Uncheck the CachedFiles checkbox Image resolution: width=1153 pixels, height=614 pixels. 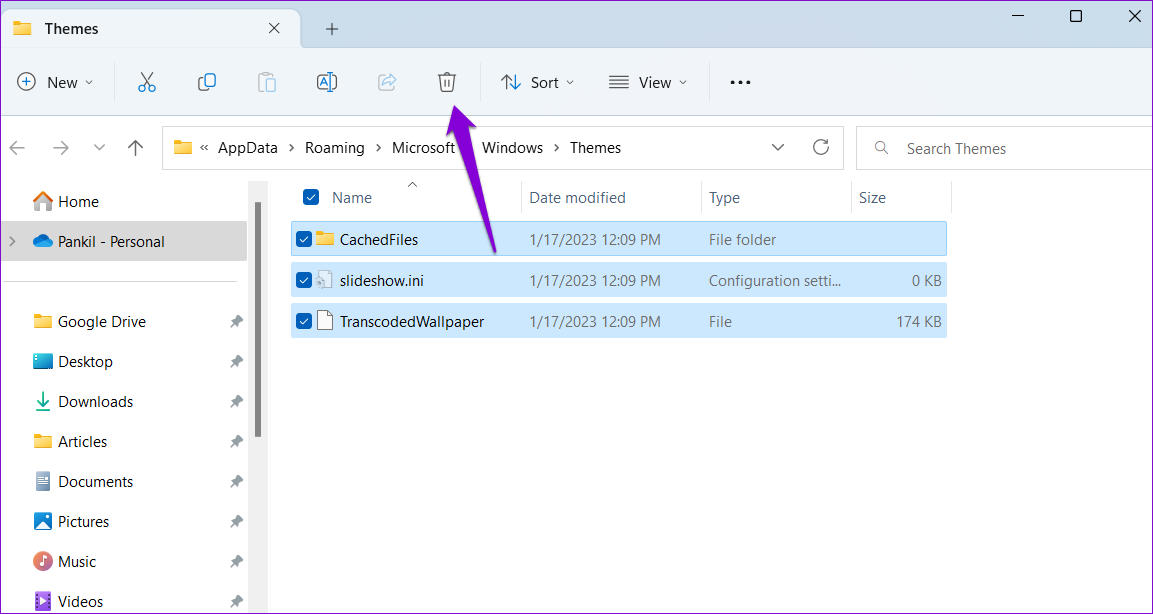(x=304, y=239)
